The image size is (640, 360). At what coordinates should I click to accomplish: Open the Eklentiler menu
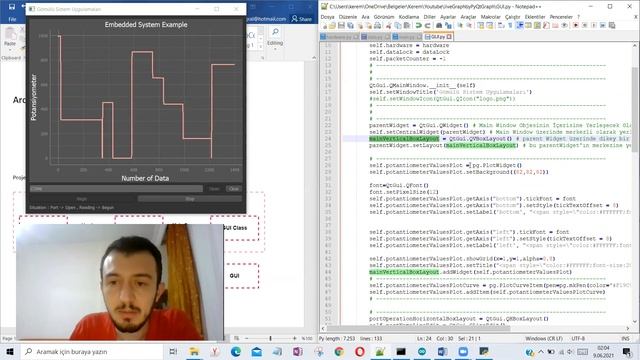535,17
